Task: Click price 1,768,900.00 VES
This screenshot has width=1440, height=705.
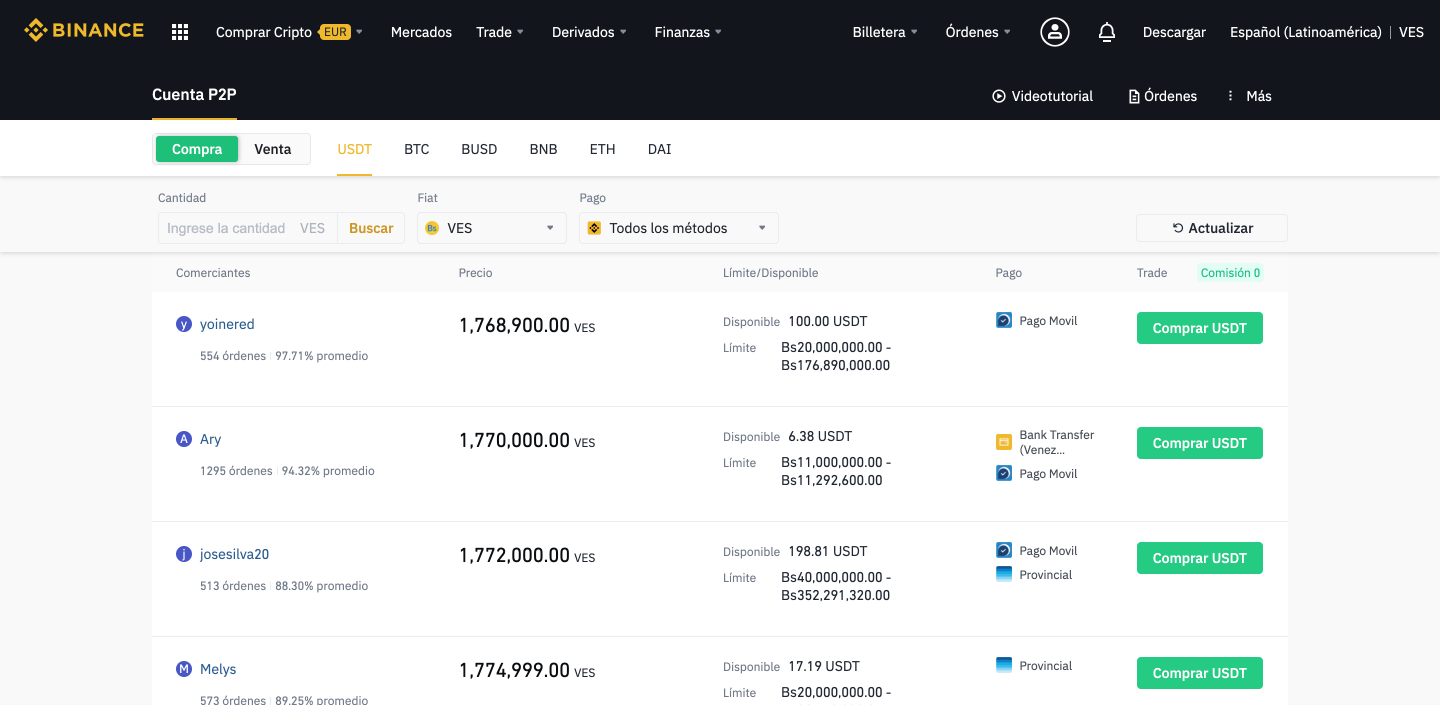Action: (527, 326)
